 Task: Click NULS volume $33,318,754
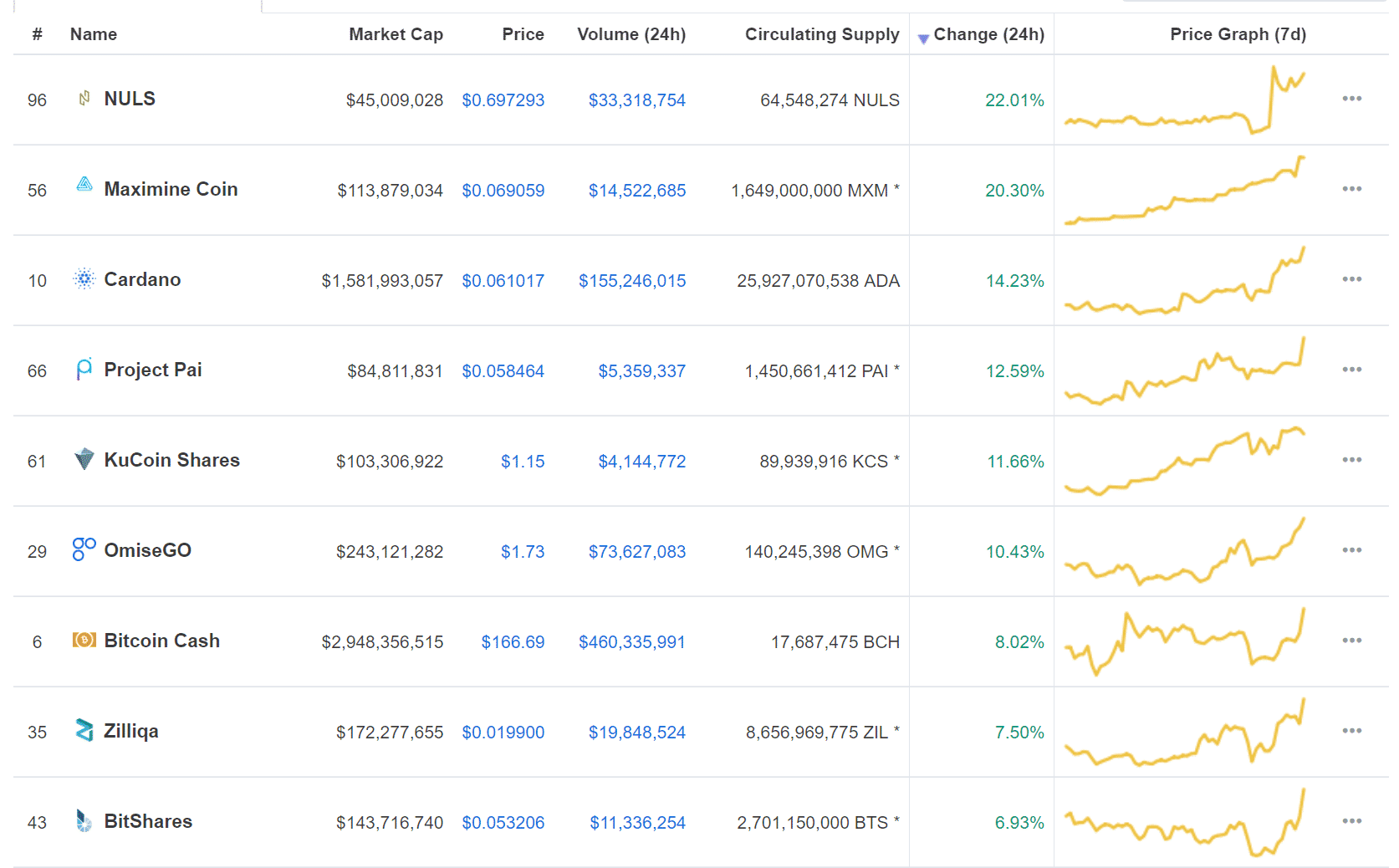point(636,100)
